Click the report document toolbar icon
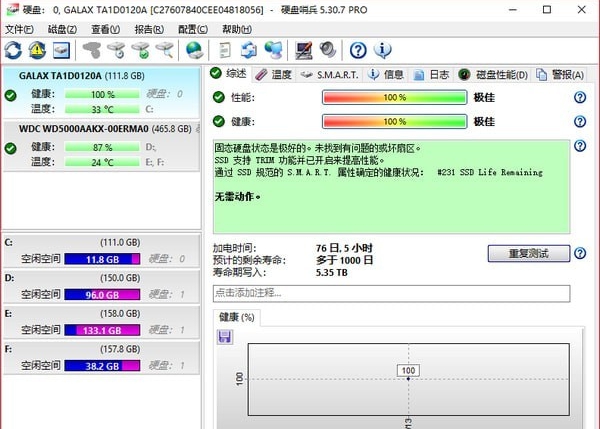The height and width of the screenshot is (429, 600). 225,50
